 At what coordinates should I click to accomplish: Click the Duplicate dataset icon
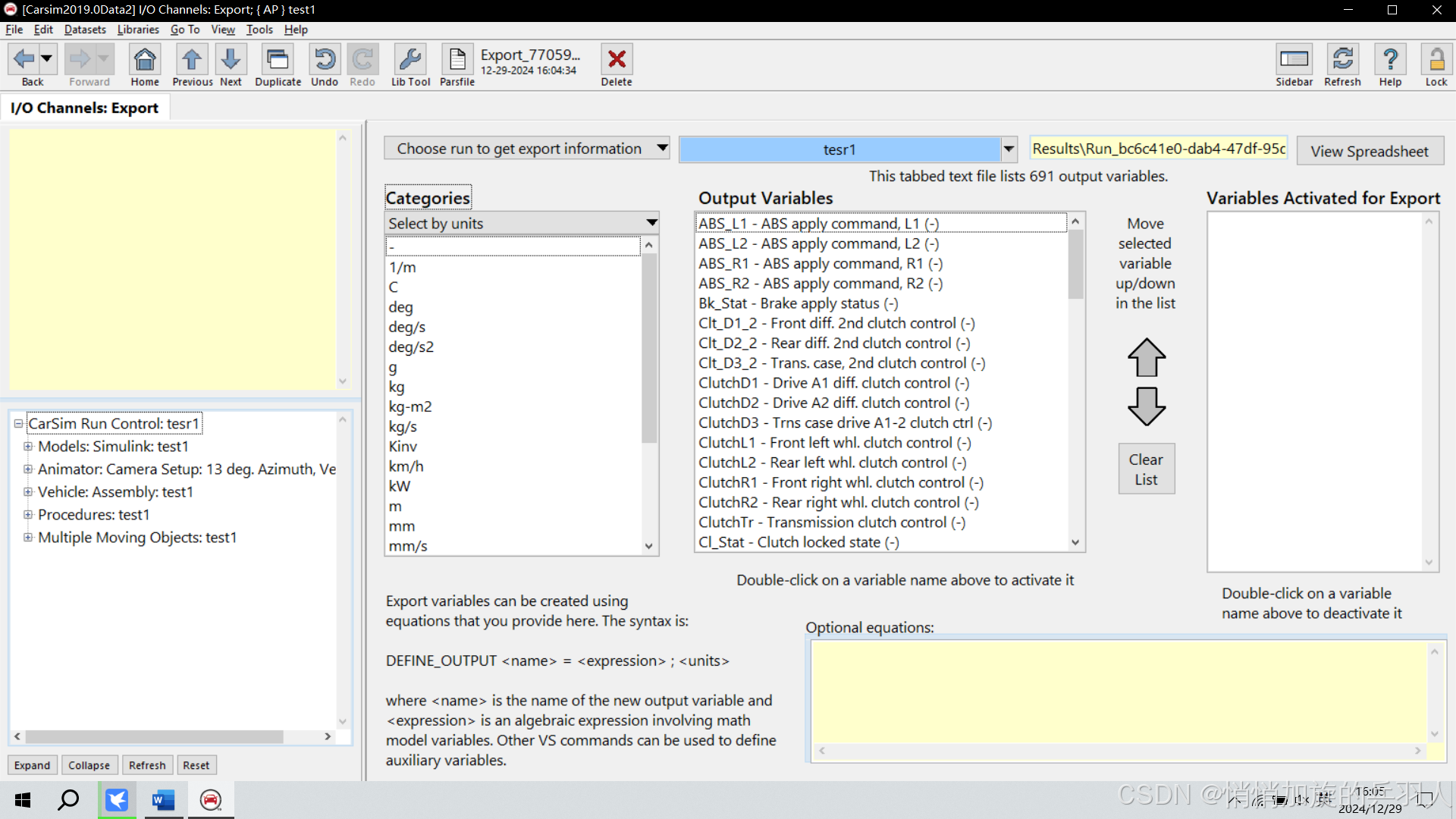pos(278,65)
